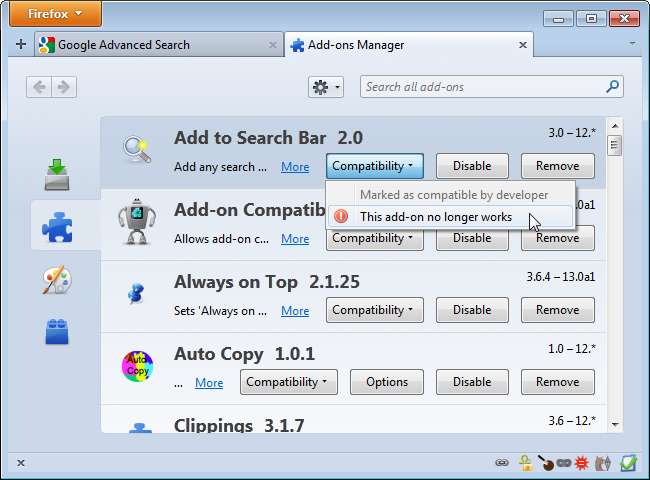Click the brown cat status bar icon
The image size is (650, 480).
602,463
